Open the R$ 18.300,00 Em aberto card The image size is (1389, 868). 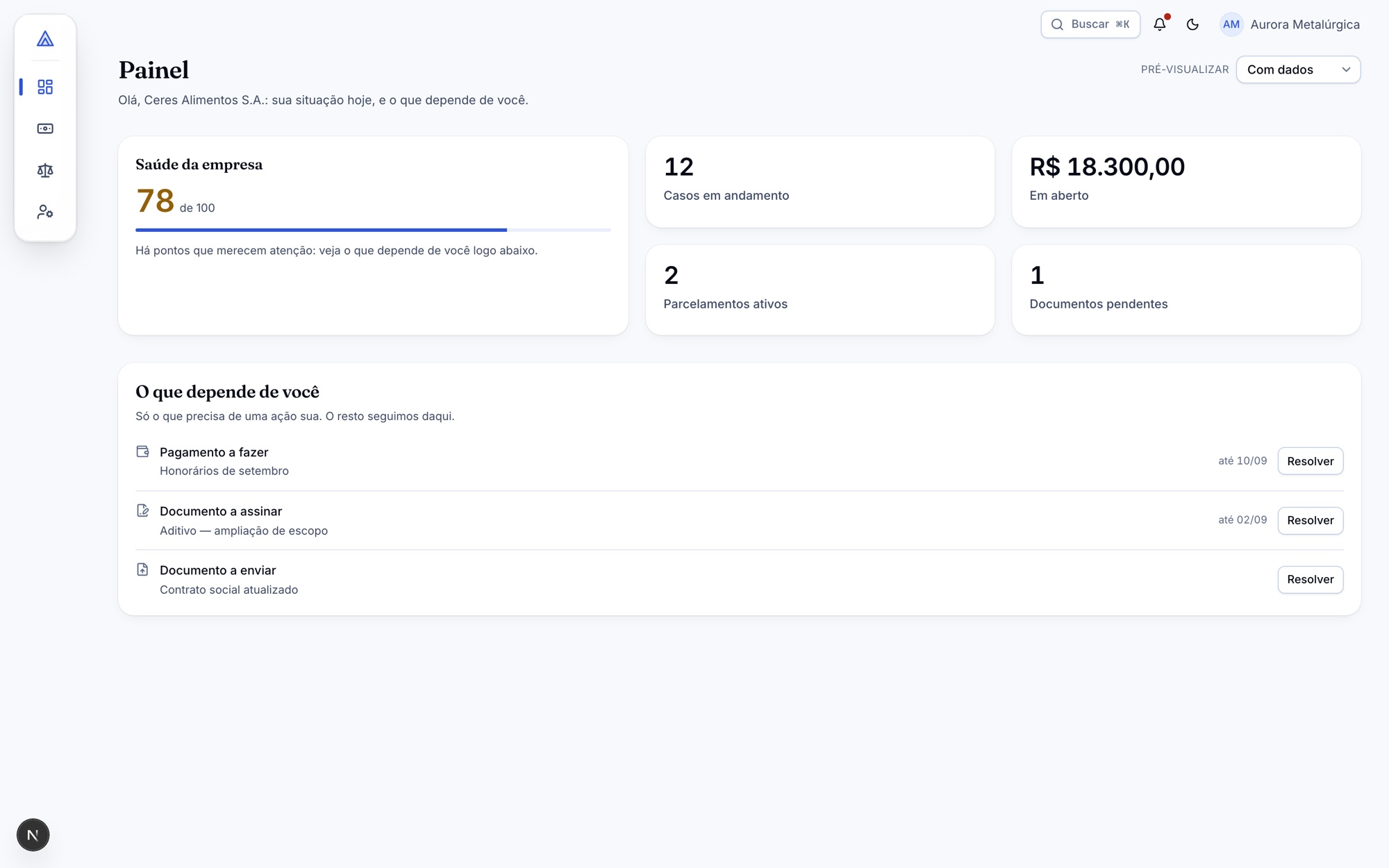point(1186,182)
